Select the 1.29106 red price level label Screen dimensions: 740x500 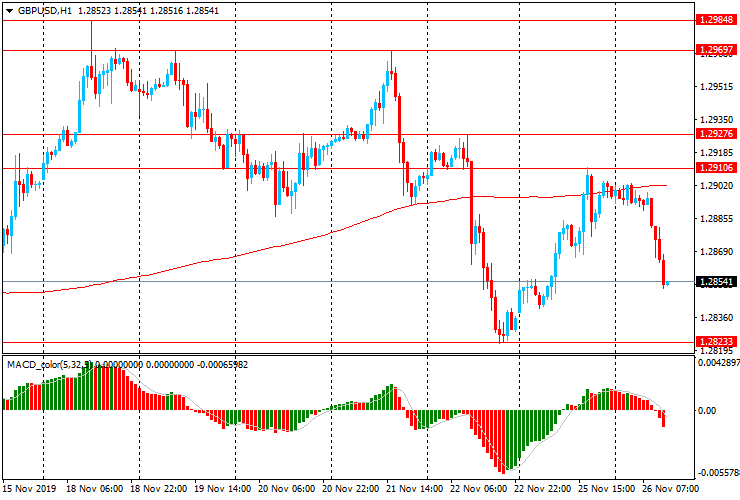tap(716, 168)
